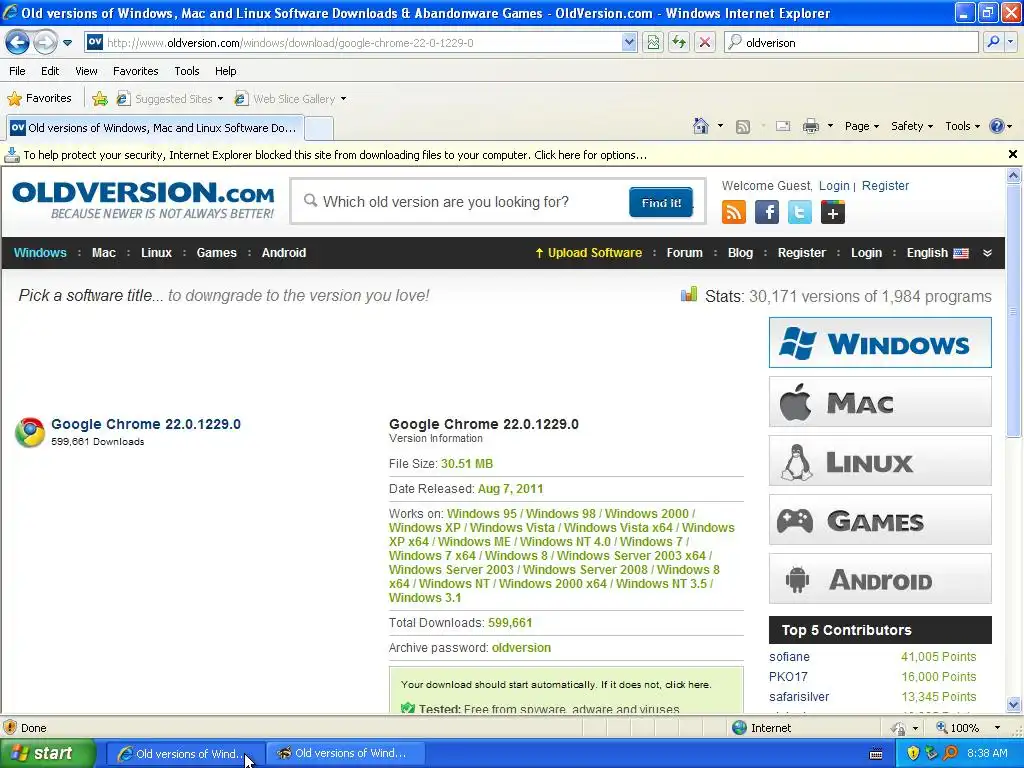
Task: Click the Find it! button
Action: [x=661, y=202]
